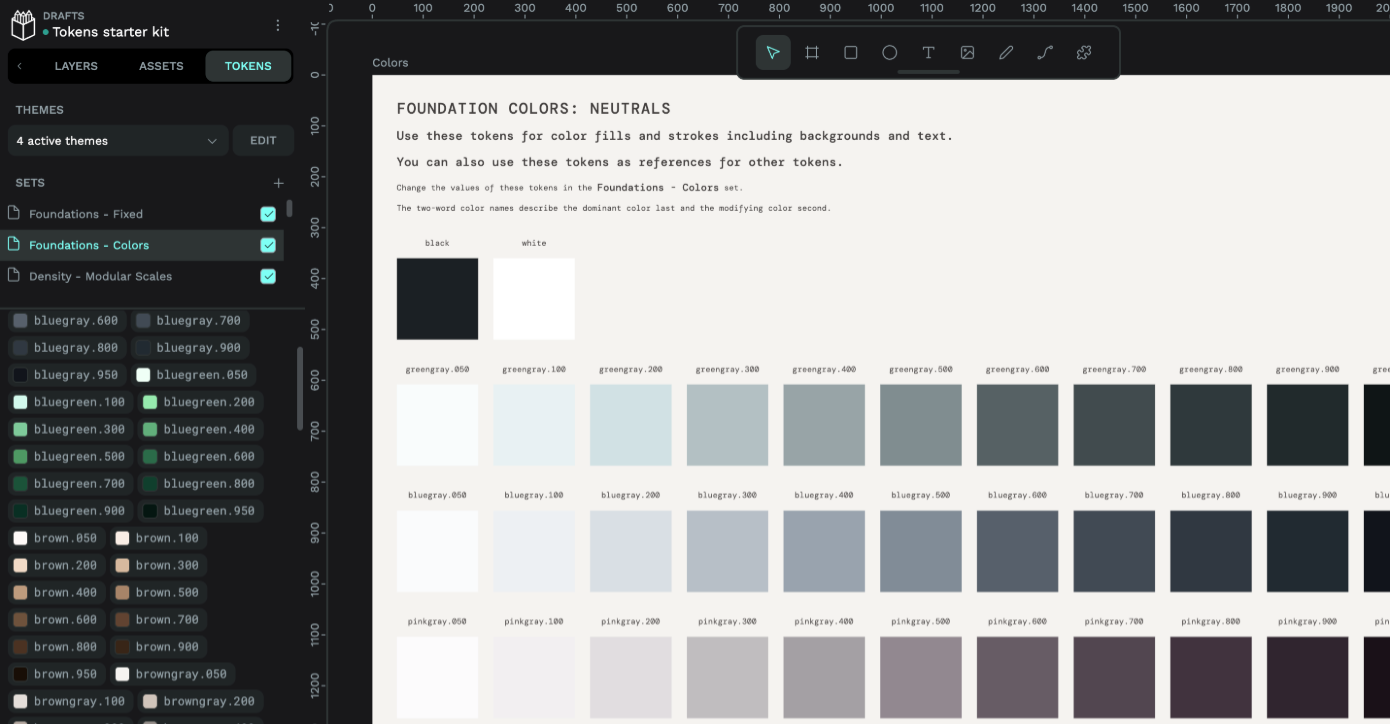This screenshot has height=724, width=1390.
Task: Select the Text tool
Action: (x=928, y=52)
